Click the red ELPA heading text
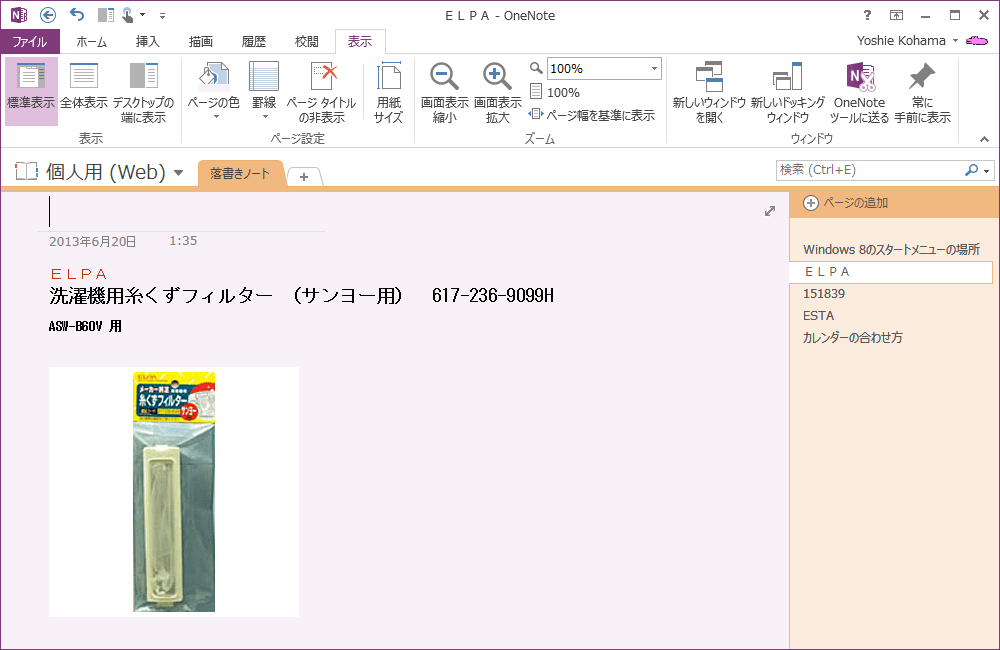The width and height of the screenshot is (1000, 650). coord(79,274)
